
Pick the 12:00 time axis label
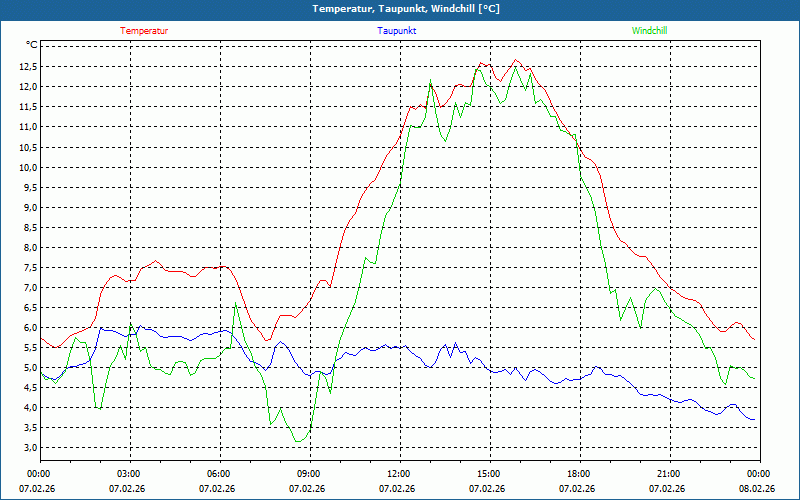coord(399,474)
